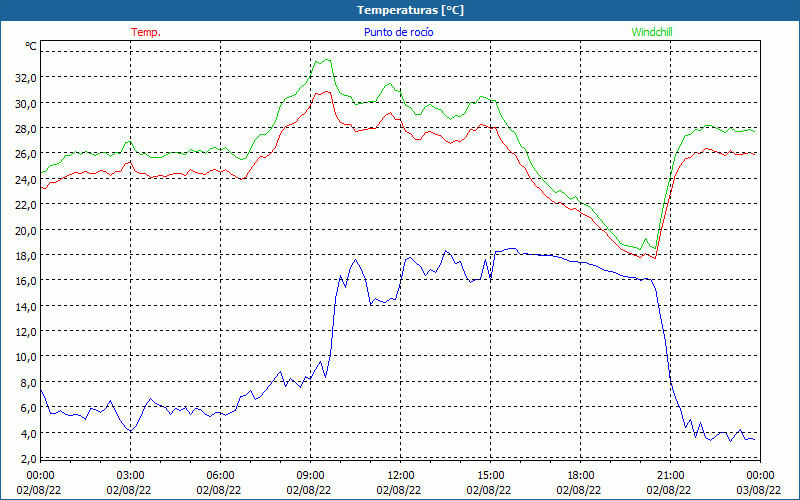
Task: Click the 22,0 y-axis value
Action: click(26, 205)
